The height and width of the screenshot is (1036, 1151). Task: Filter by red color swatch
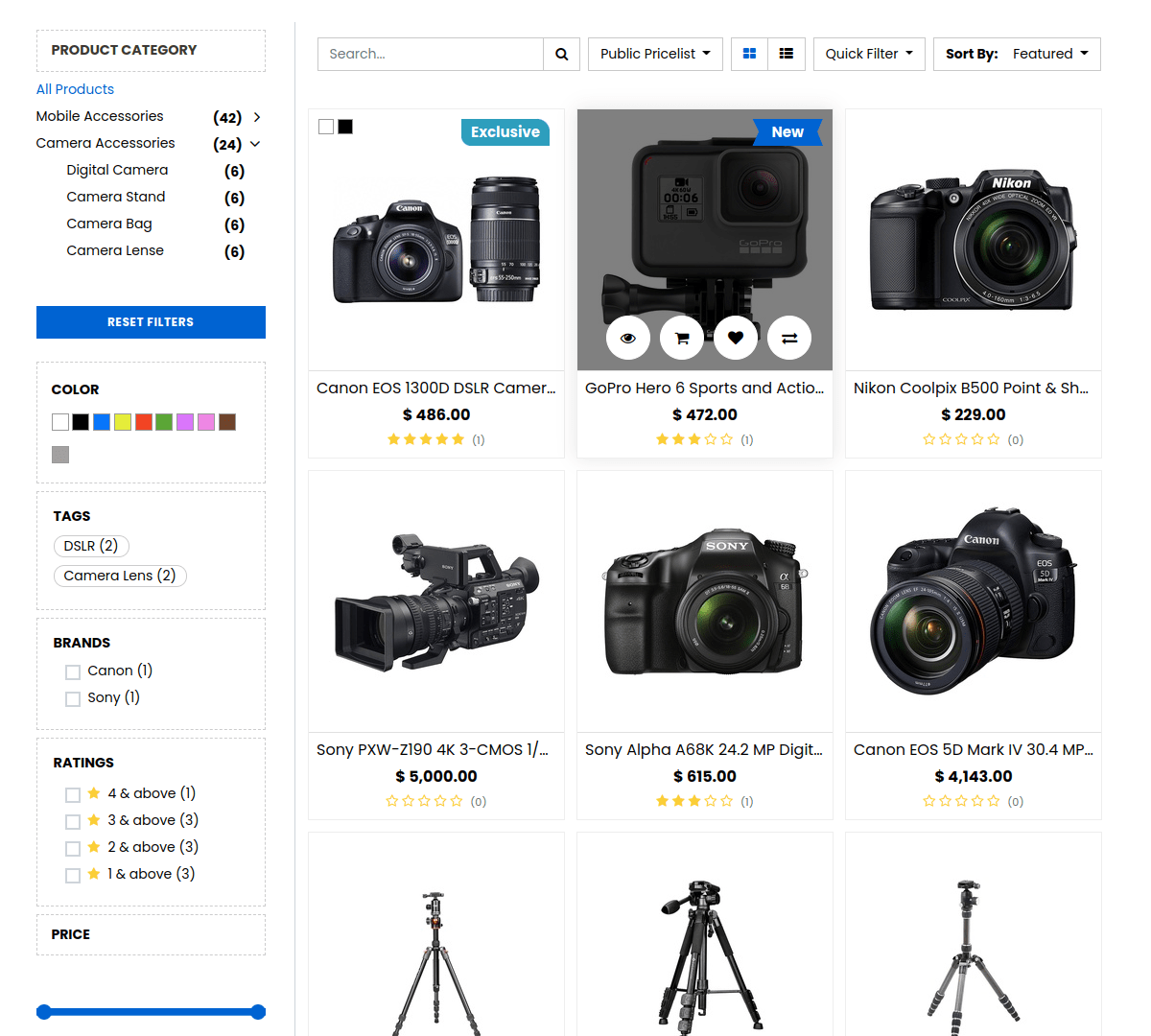tap(144, 422)
